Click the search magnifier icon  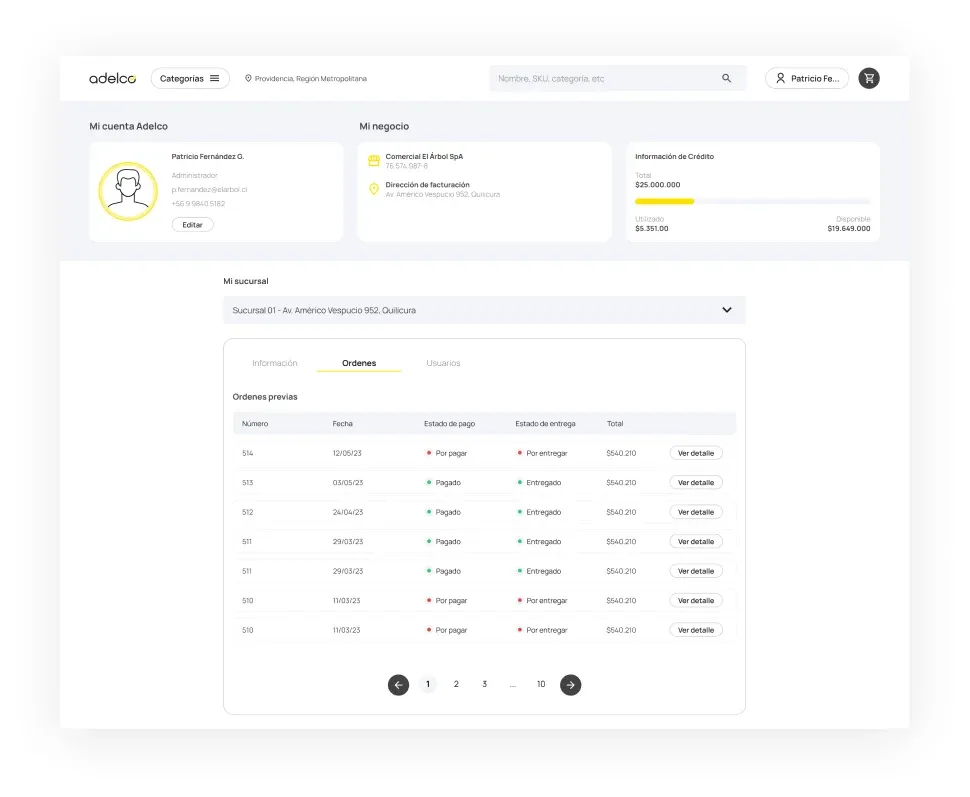[x=726, y=78]
